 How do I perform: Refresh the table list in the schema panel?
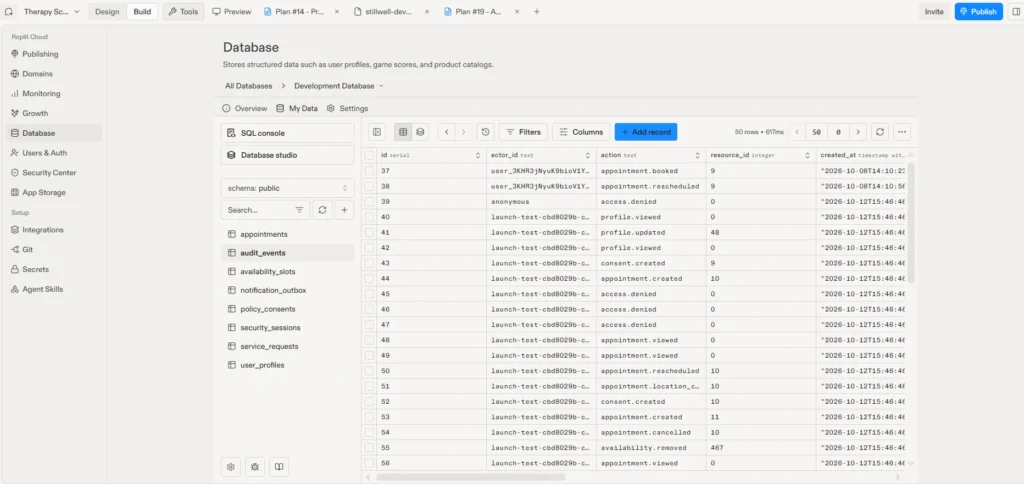[322, 210]
